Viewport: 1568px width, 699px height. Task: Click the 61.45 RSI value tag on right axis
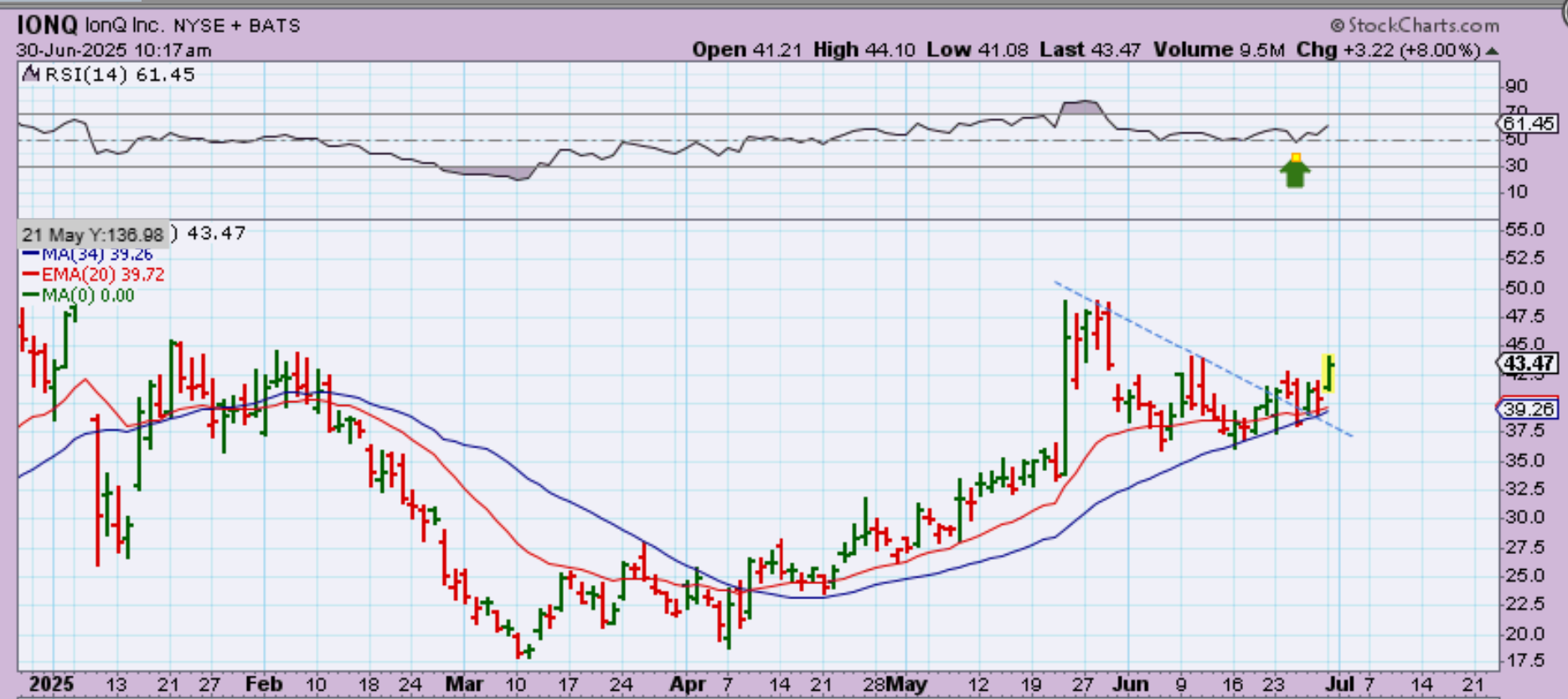coord(1528,123)
